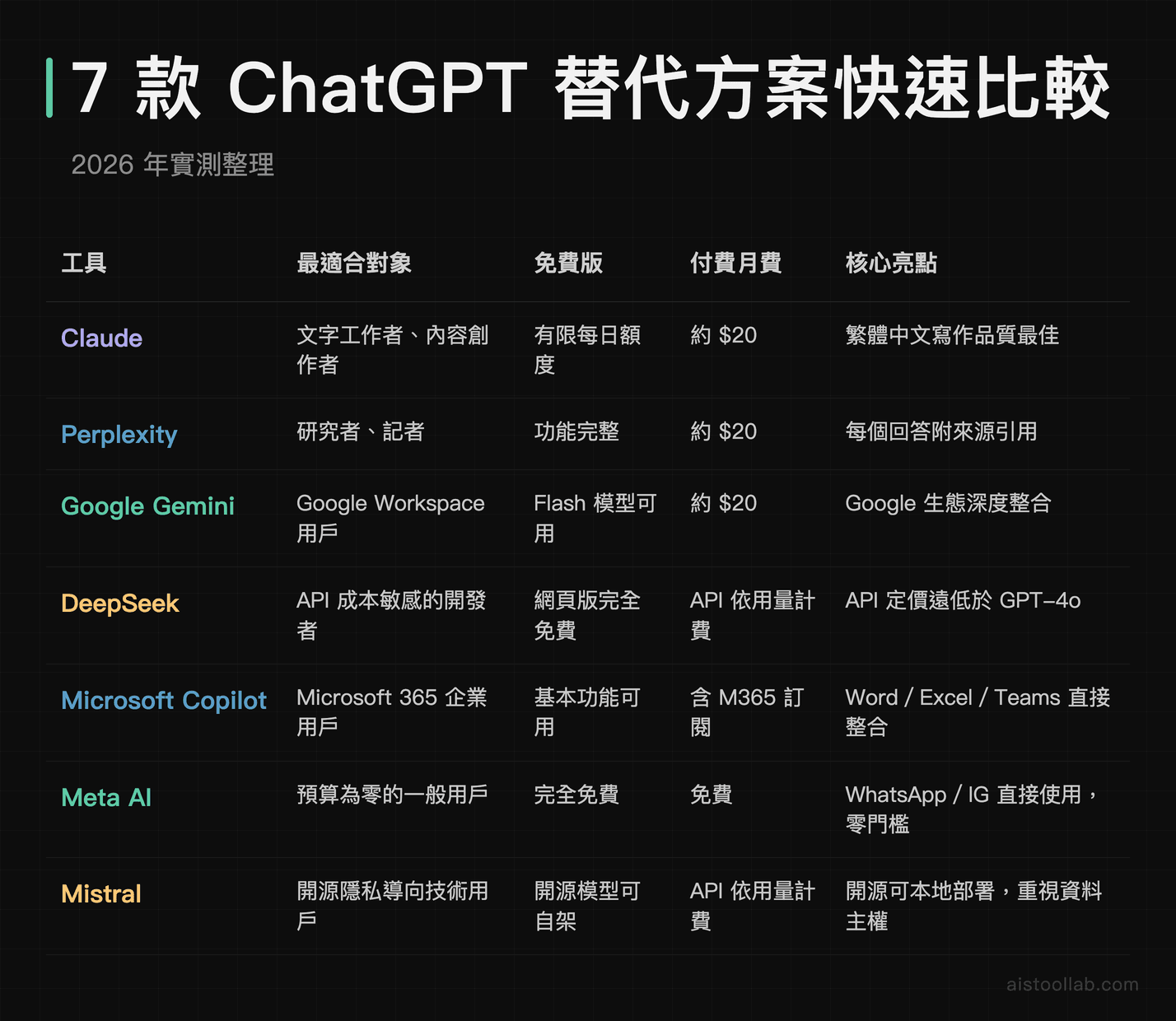Click the cell 'Flash 模型可用'

pyautogui.click(x=595, y=518)
